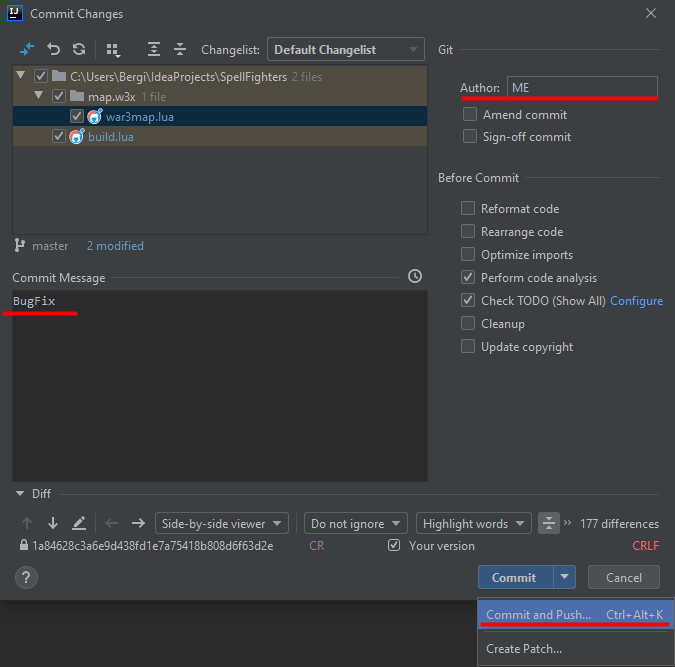This screenshot has width=675, height=667.
Task: Click the Collapse All icon
Action: [x=180, y=50]
